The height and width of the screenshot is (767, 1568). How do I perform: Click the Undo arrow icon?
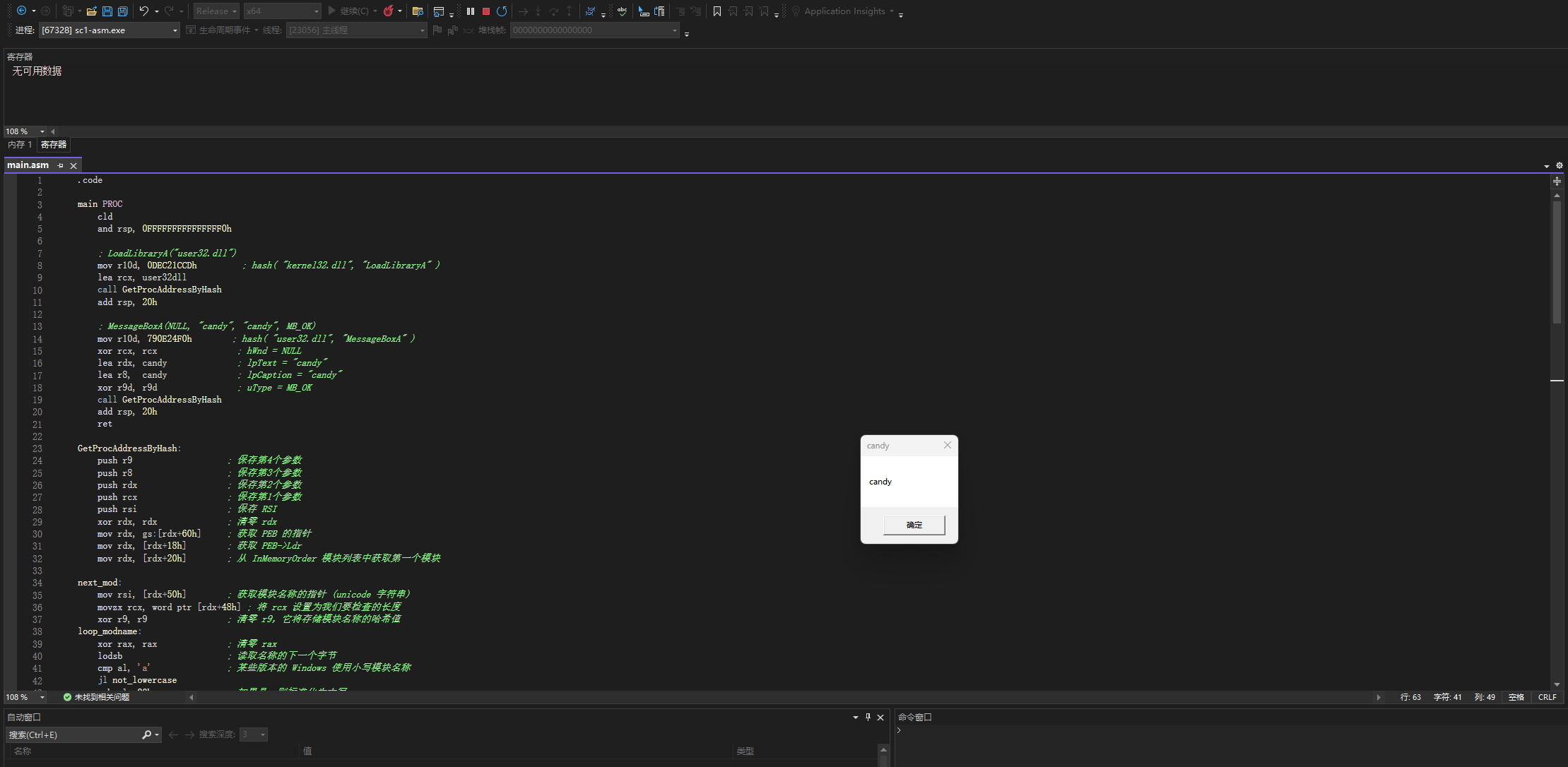click(x=144, y=11)
